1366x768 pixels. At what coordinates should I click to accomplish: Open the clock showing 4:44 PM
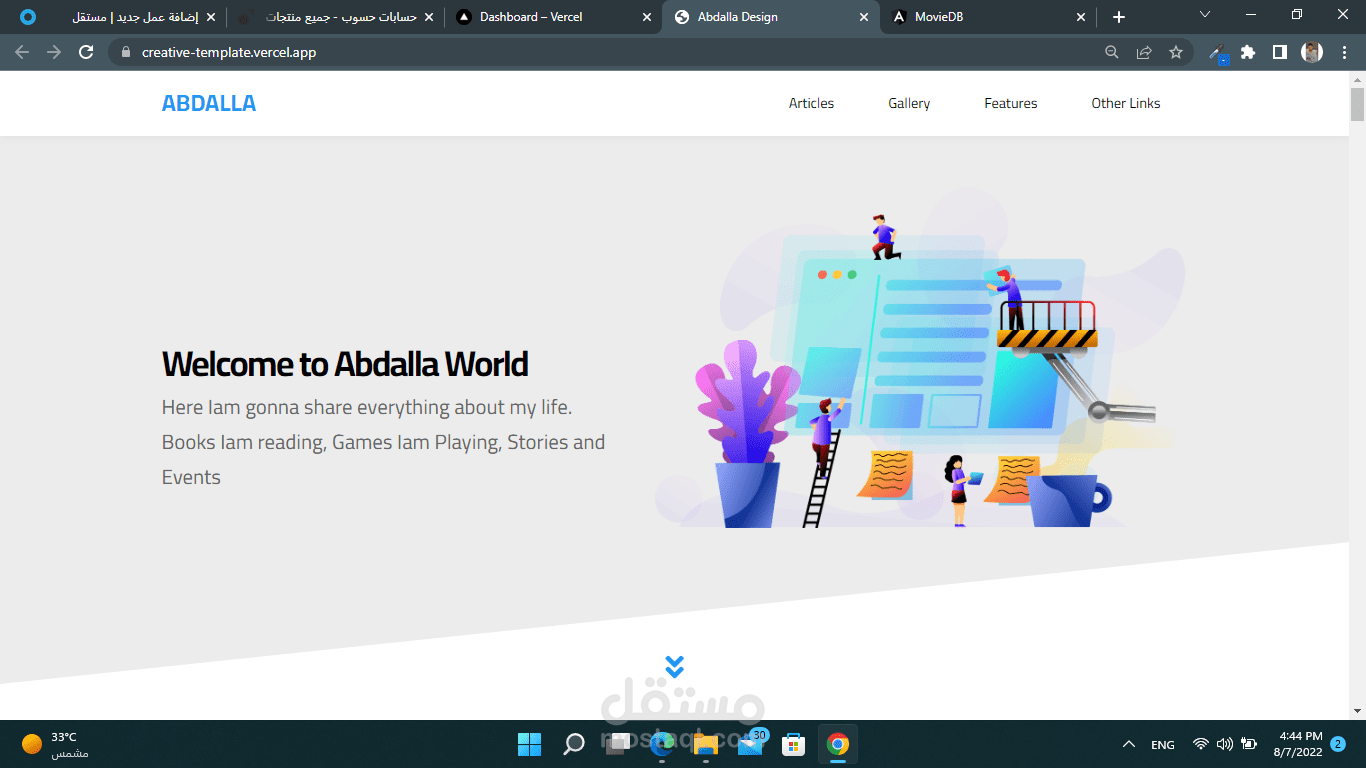tap(1298, 744)
